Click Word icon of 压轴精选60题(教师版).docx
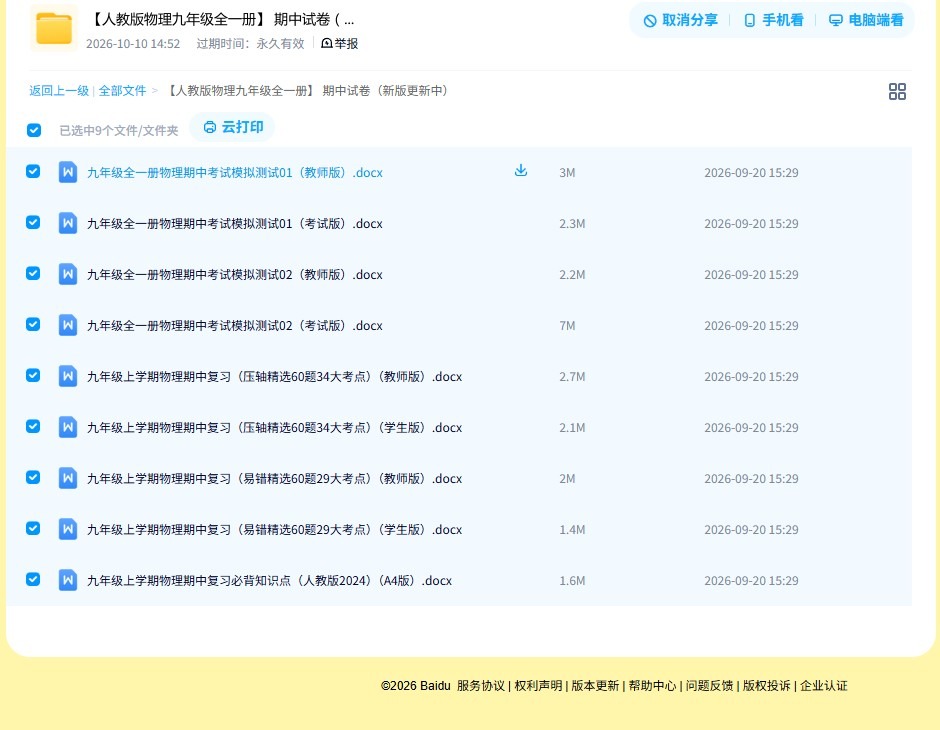The height and width of the screenshot is (730, 940). [68, 376]
